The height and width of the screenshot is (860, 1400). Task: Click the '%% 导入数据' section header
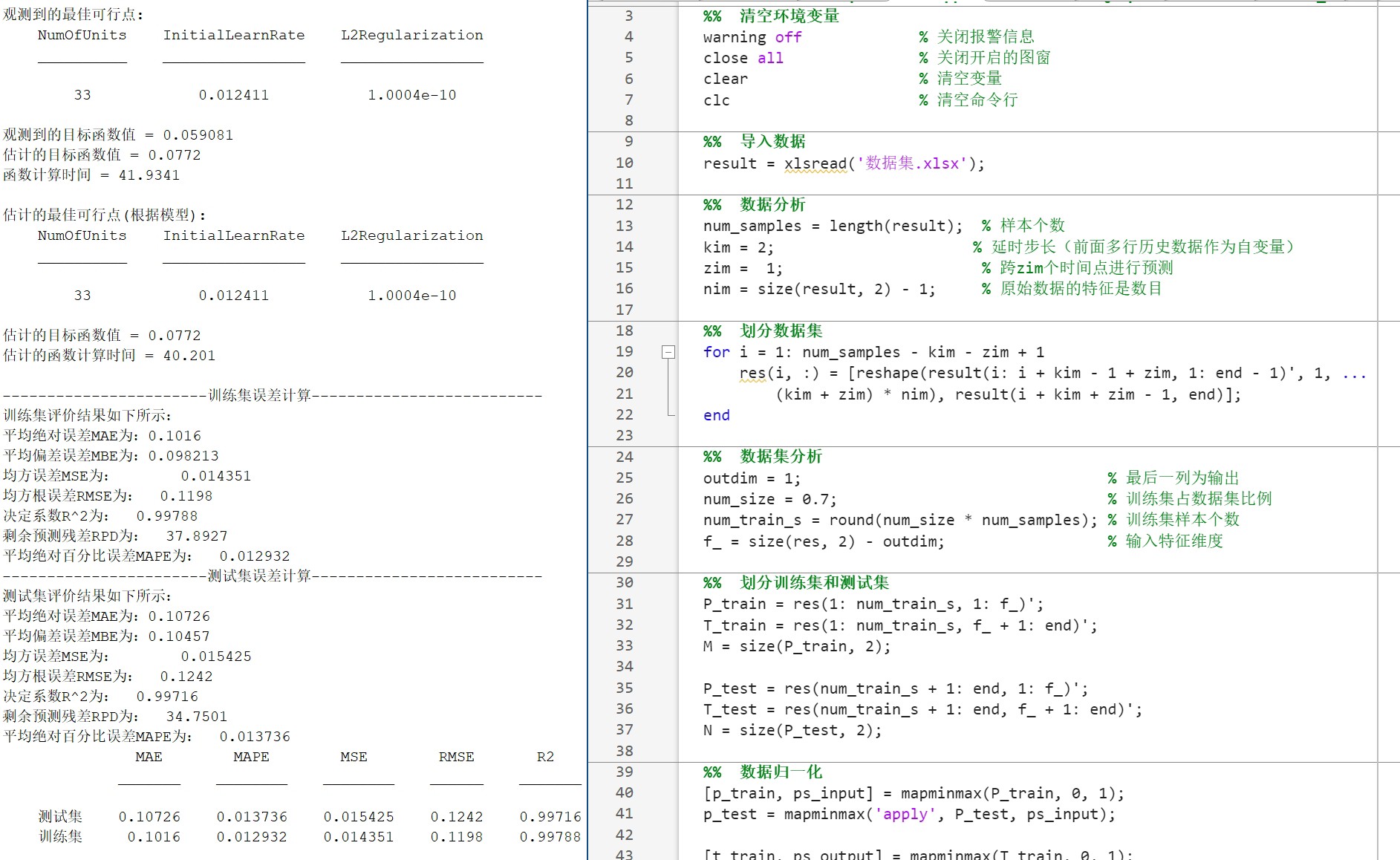point(755,141)
